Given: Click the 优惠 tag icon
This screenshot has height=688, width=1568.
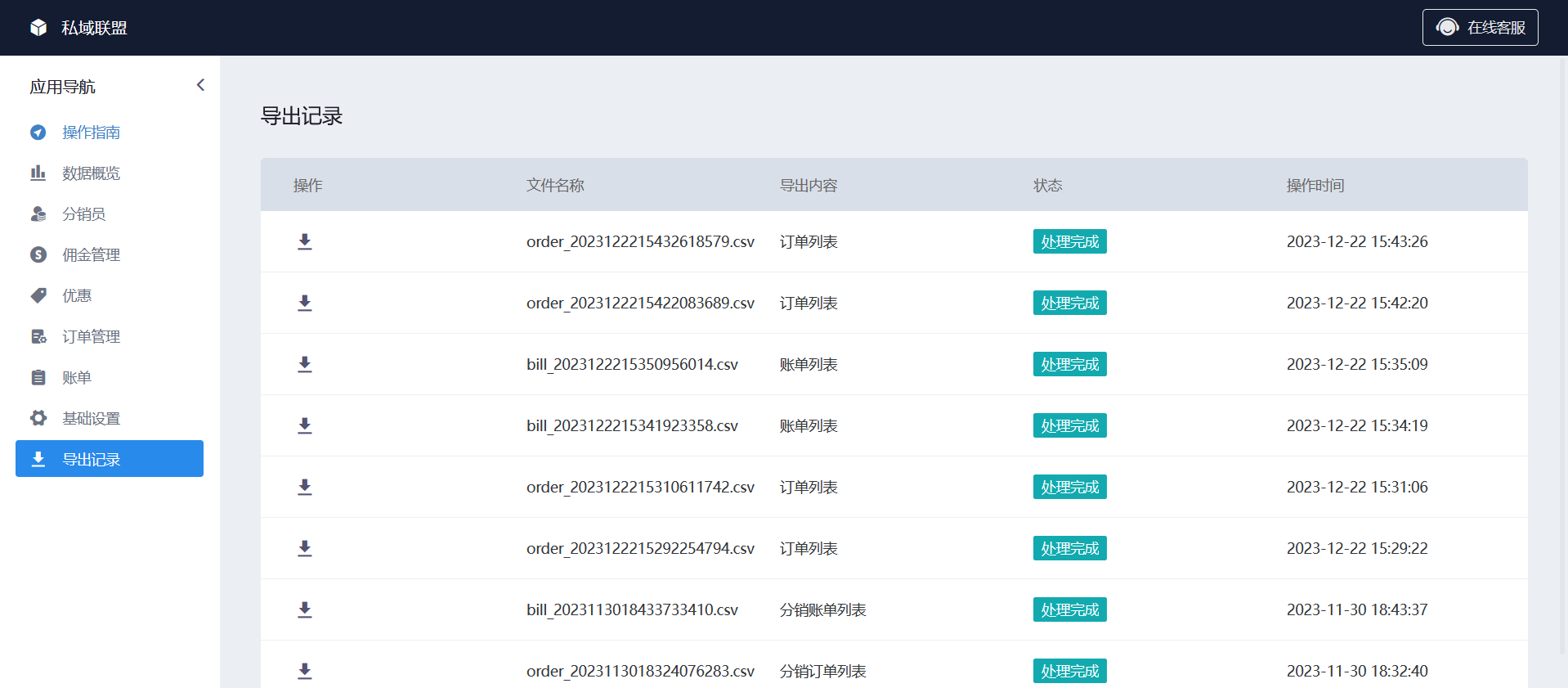Looking at the screenshot, I should [38, 295].
